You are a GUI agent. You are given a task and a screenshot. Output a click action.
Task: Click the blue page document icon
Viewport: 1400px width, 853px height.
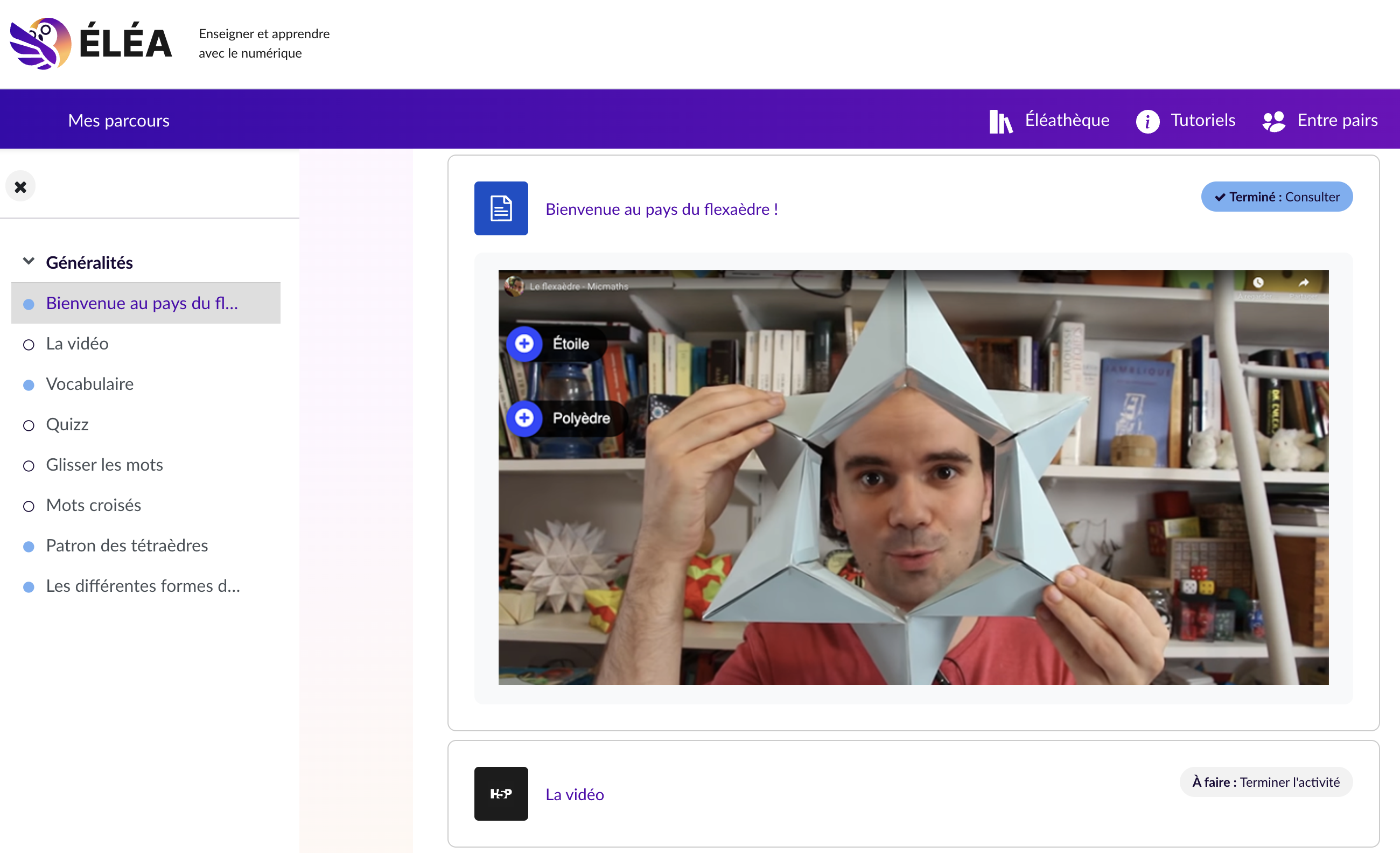coord(501,208)
